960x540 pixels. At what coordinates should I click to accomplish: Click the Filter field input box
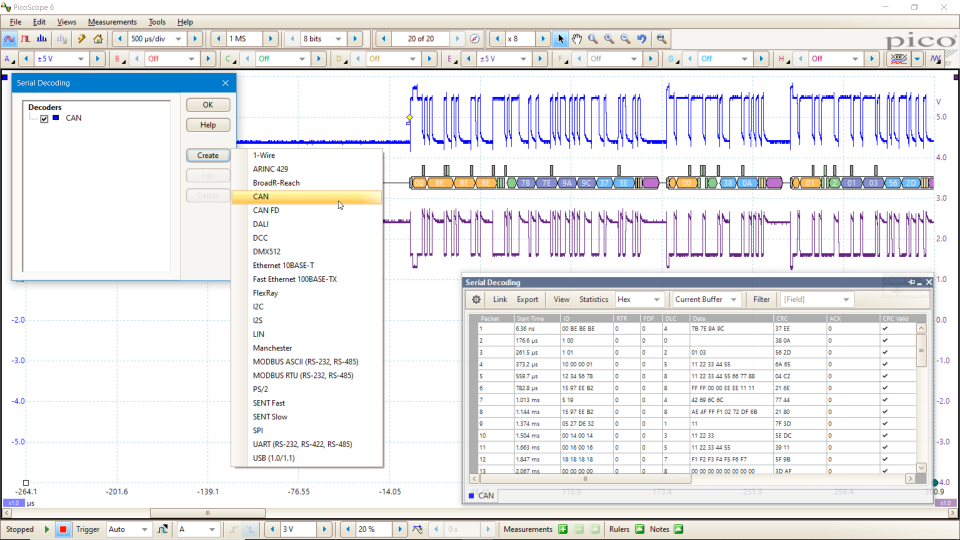click(817, 299)
